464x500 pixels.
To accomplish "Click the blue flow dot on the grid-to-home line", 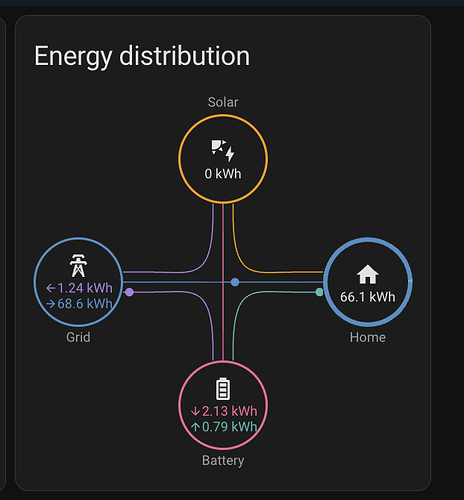I will coord(235,282).
